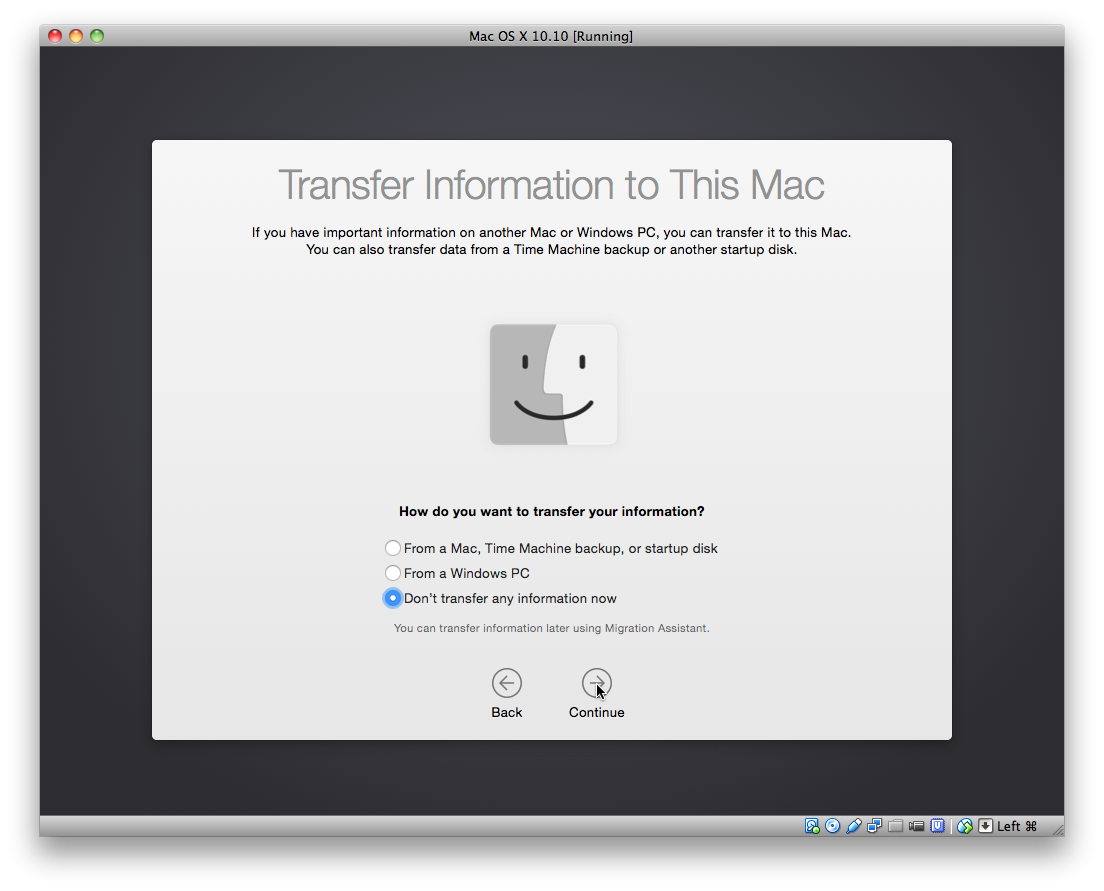The image size is (1104, 891).
Task: Select 'From a Mac, Time Machine backup' option
Action: coord(393,548)
